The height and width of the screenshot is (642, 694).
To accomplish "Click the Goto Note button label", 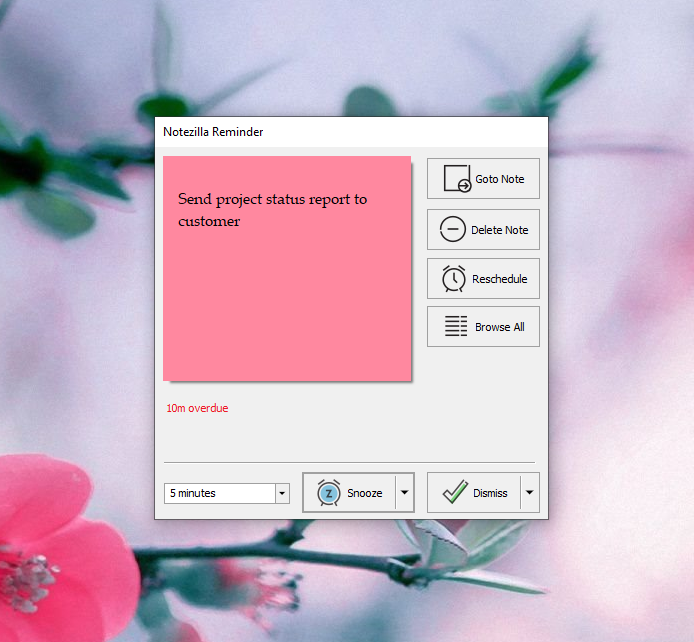I will (500, 179).
